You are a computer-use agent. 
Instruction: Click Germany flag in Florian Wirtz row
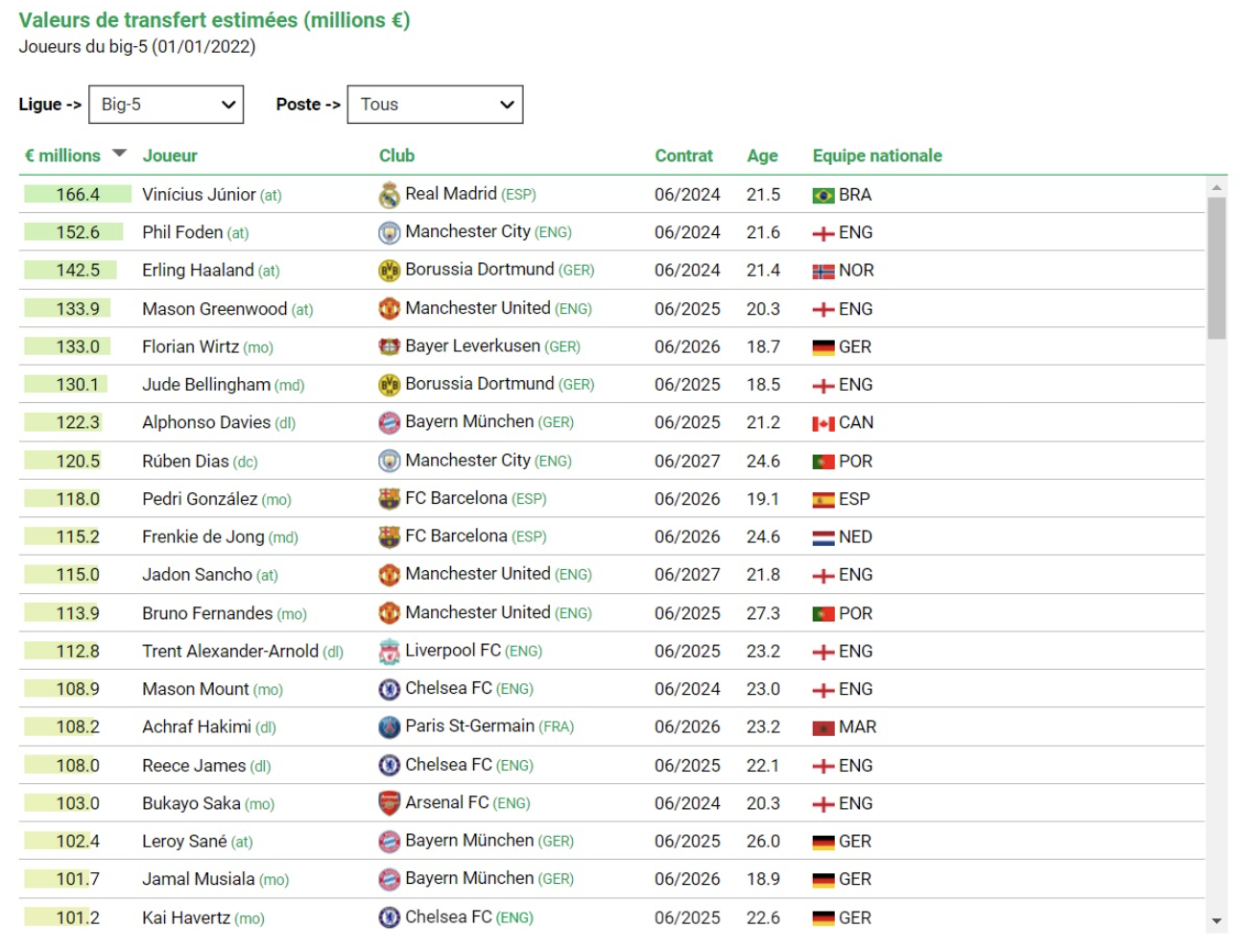click(x=823, y=347)
